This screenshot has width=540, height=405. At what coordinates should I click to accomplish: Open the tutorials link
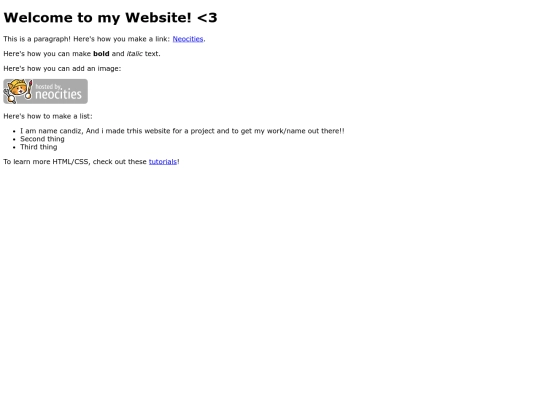coord(163,162)
